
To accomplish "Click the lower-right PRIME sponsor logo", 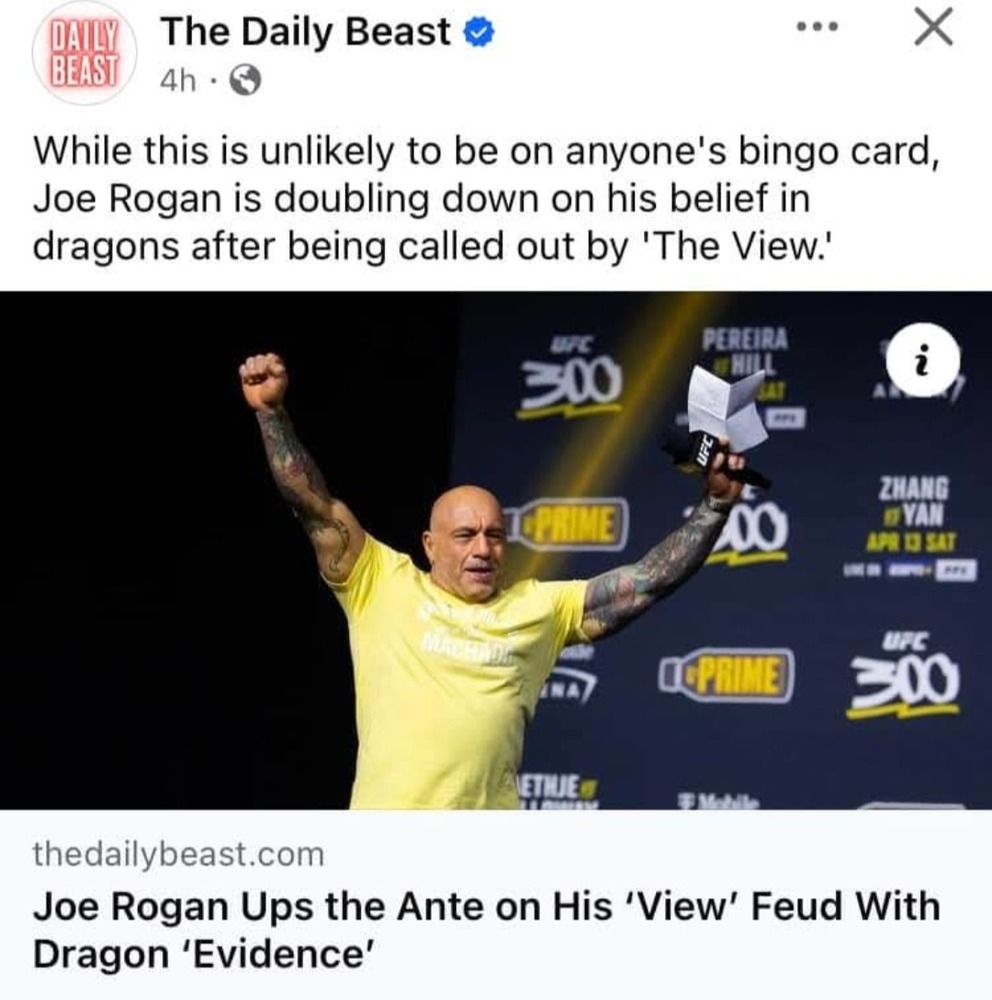I will coord(727,675).
